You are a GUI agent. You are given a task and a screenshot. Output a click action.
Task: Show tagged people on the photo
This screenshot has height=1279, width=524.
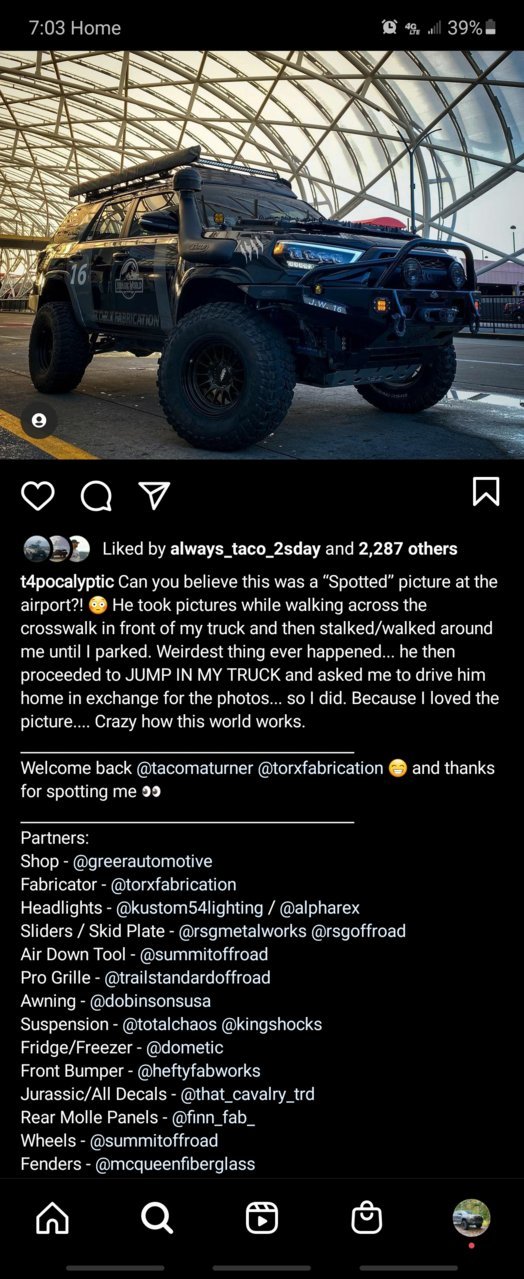39,421
